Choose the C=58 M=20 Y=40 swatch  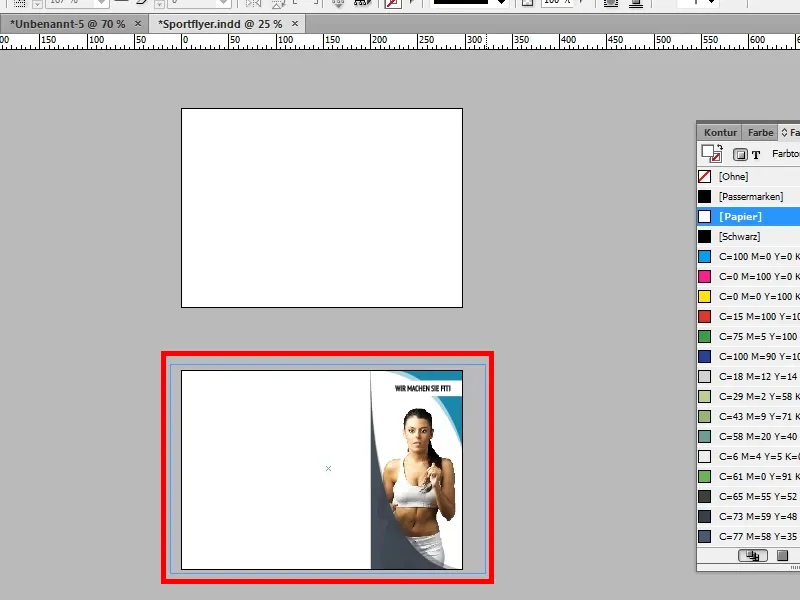(x=748, y=436)
